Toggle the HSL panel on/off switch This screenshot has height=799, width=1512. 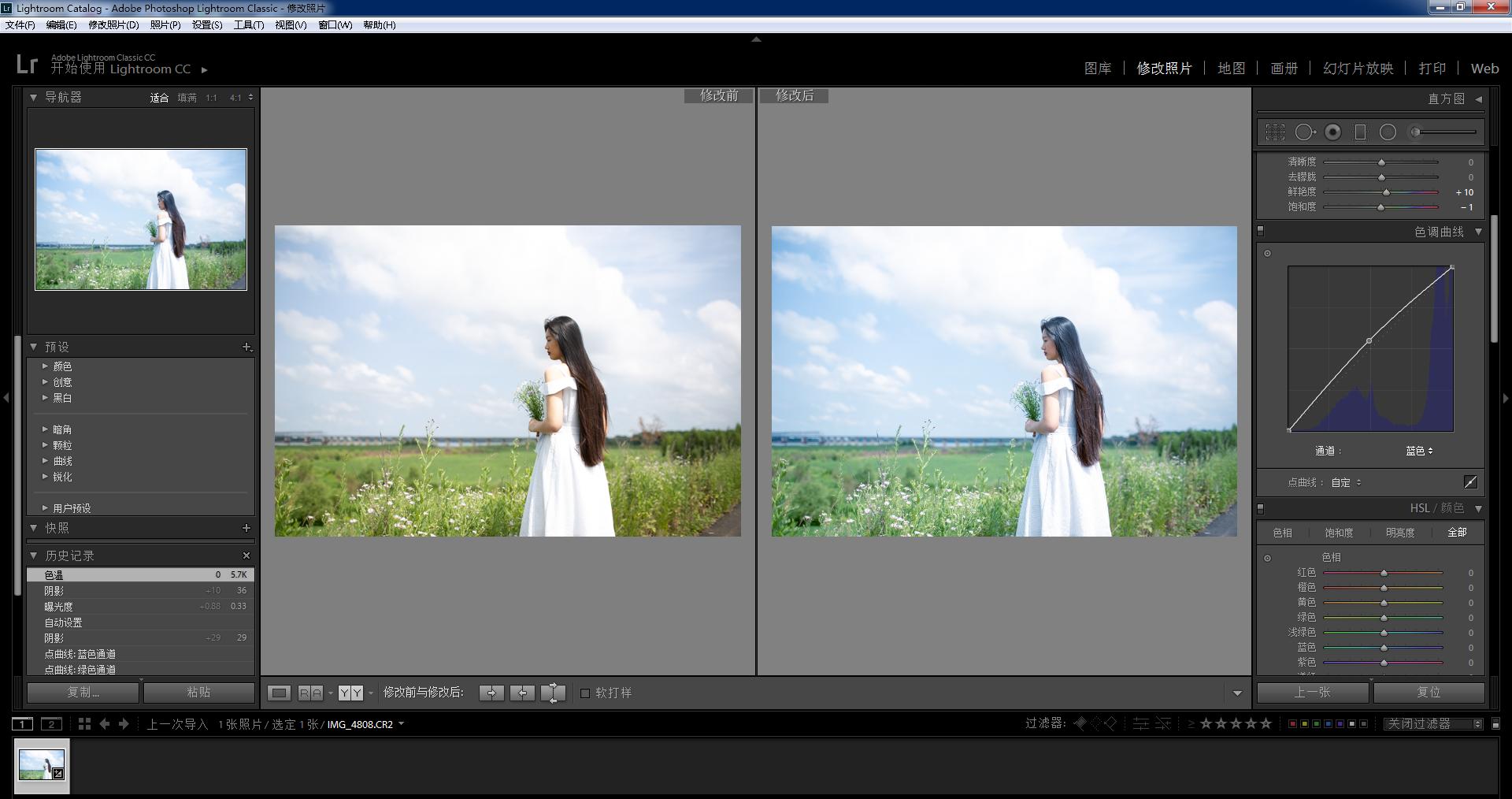pyautogui.click(x=1260, y=508)
